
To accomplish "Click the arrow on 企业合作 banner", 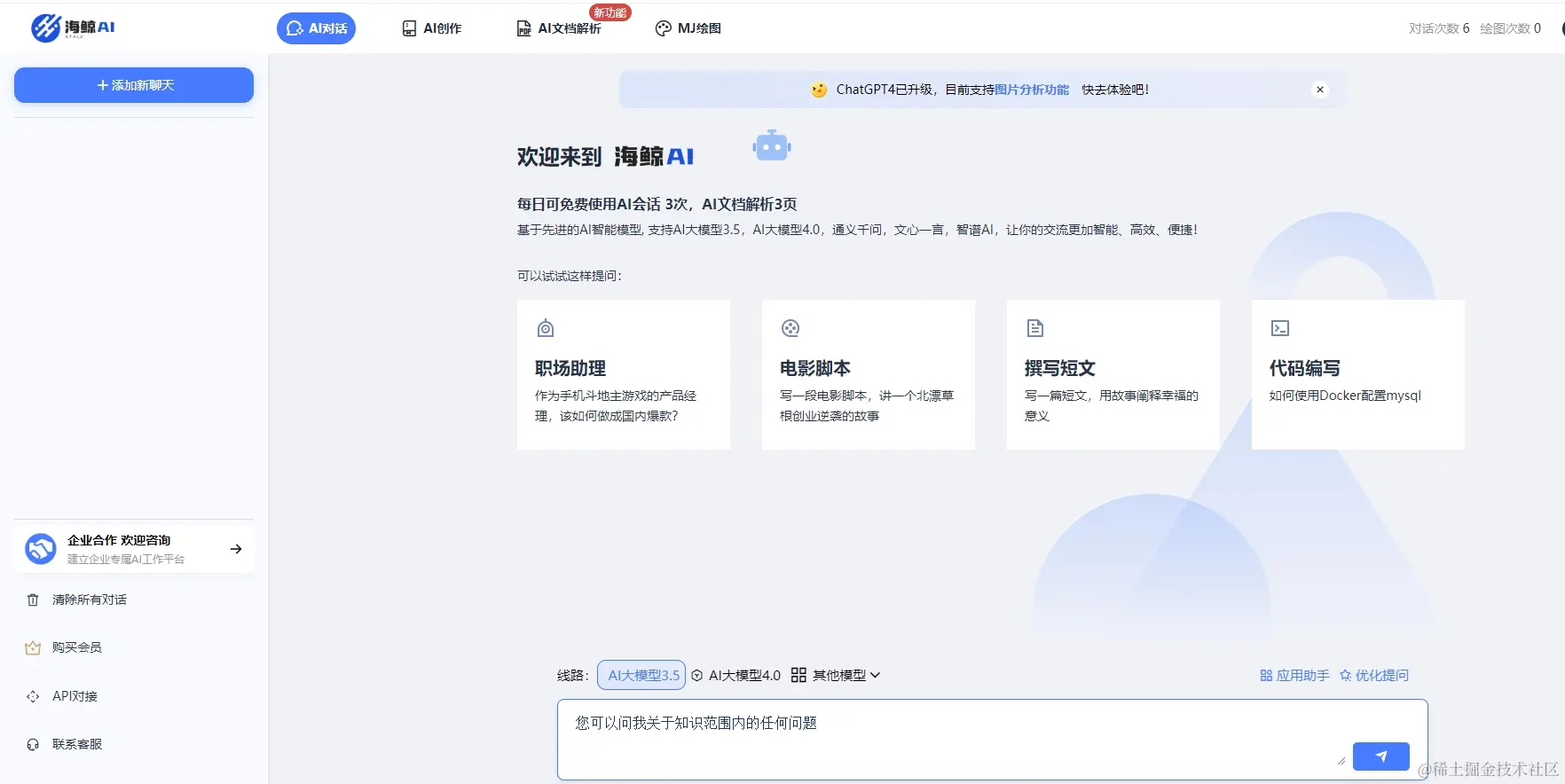I will [x=236, y=549].
